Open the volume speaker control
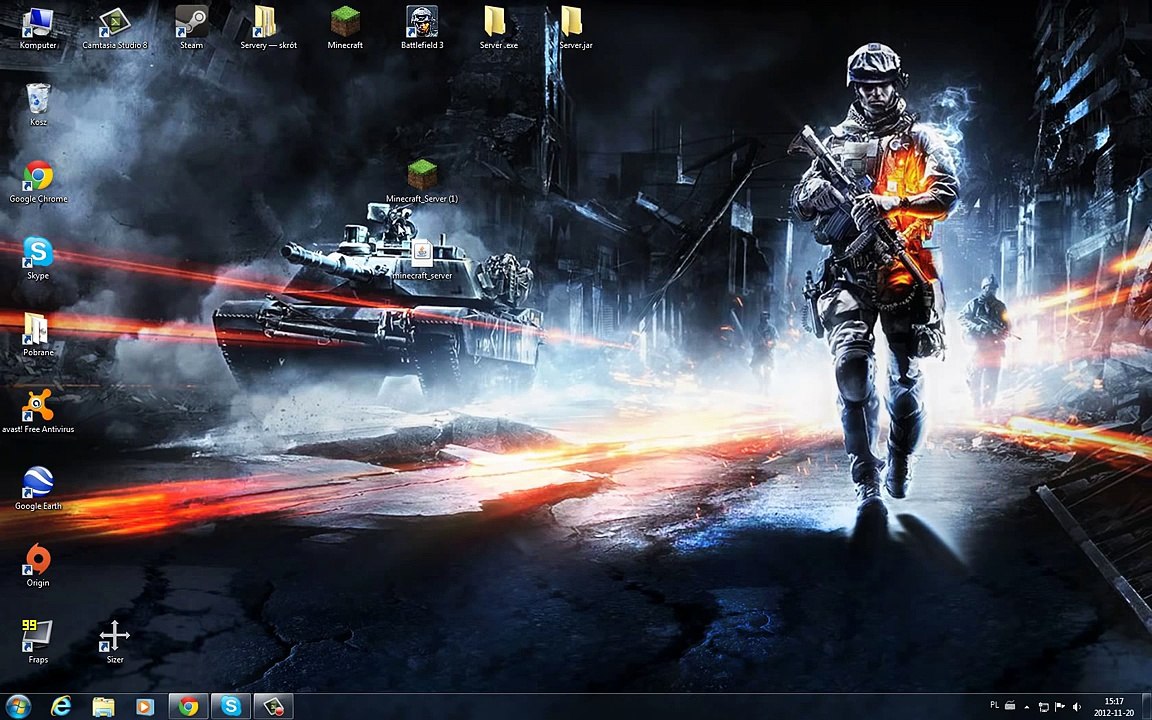This screenshot has height=720, width=1152. (1076, 708)
